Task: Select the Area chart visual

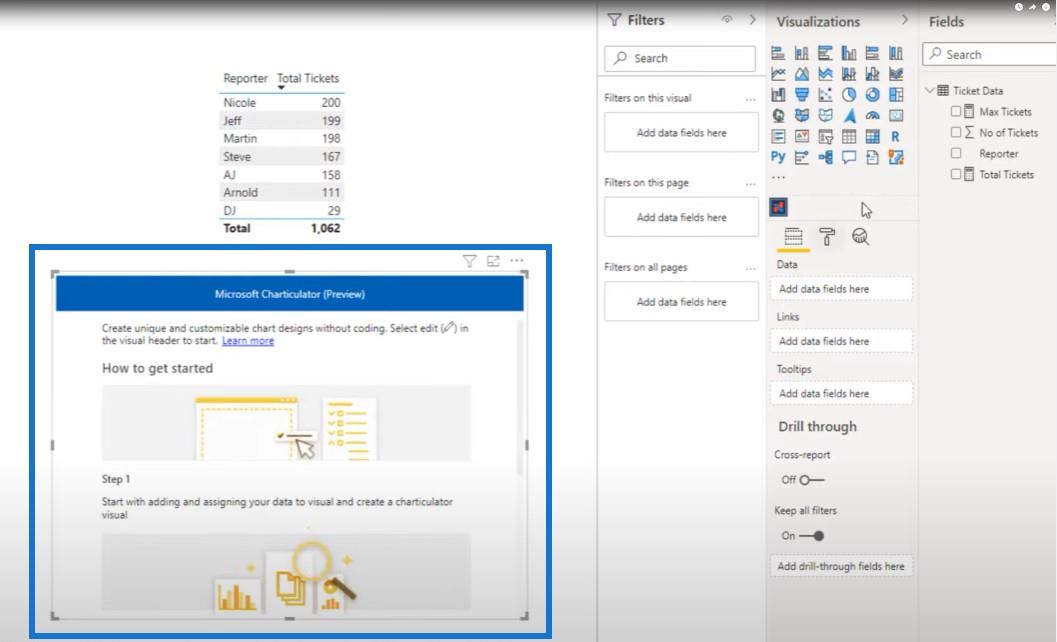Action: (802, 74)
